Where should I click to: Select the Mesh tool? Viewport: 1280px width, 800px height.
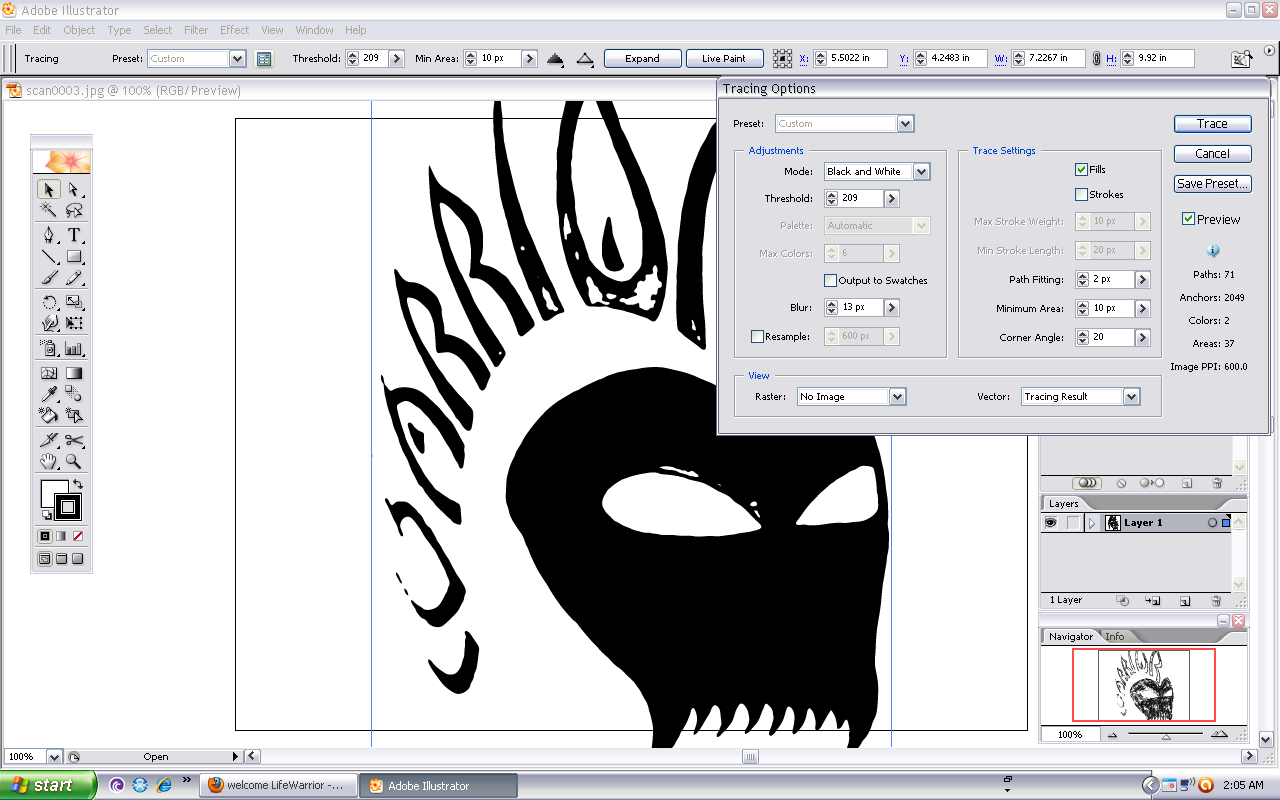click(x=48, y=373)
